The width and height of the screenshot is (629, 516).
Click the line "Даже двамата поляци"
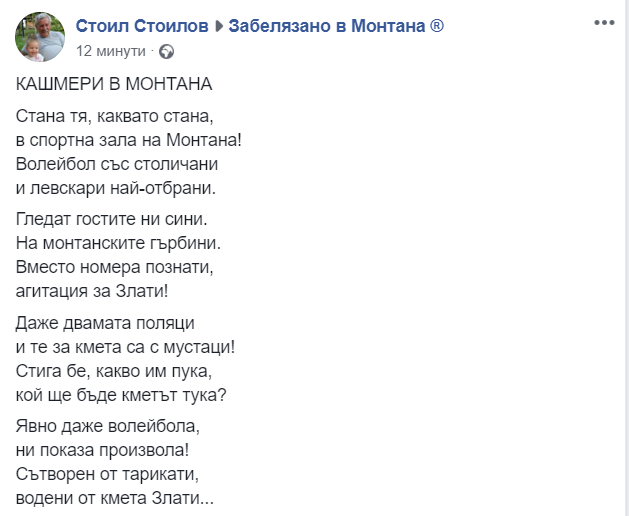(105, 323)
